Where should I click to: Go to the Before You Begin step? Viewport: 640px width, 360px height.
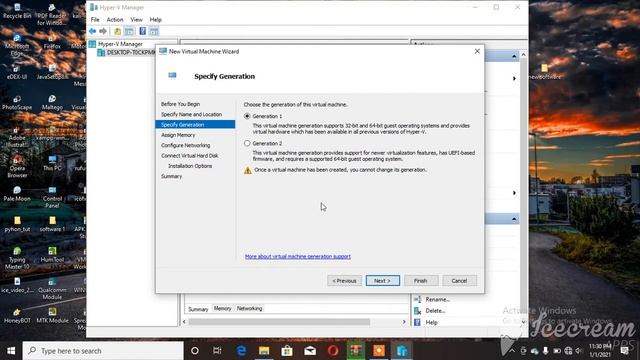[180, 104]
